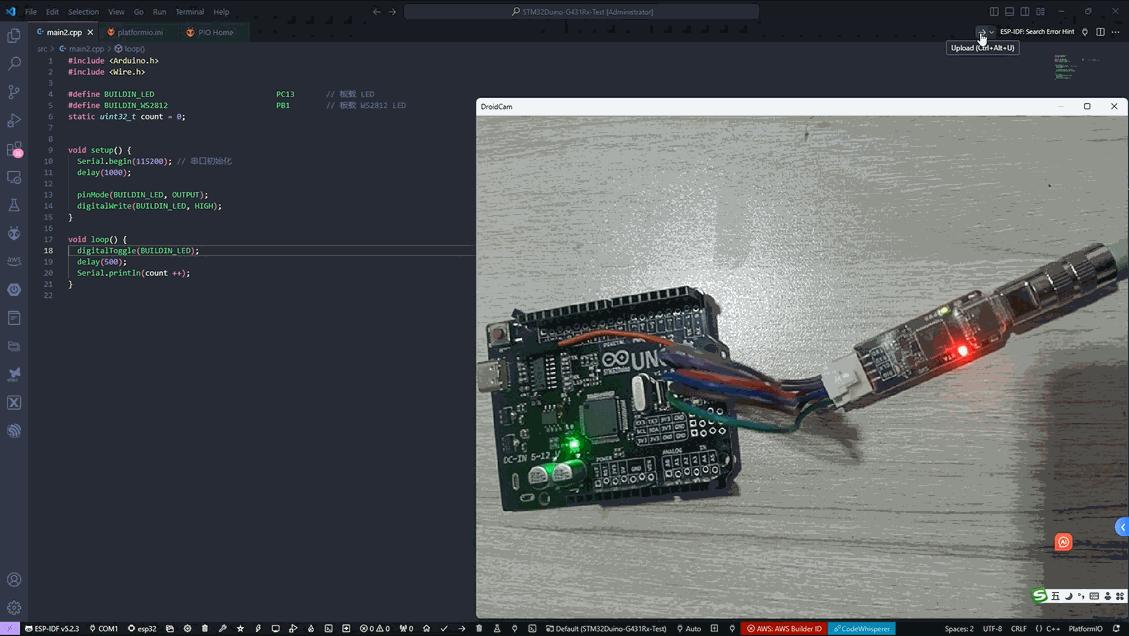This screenshot has height=636, width=1129.
Task: Open the Extensions view in the activity bar
Action: (x=14, y=149)
